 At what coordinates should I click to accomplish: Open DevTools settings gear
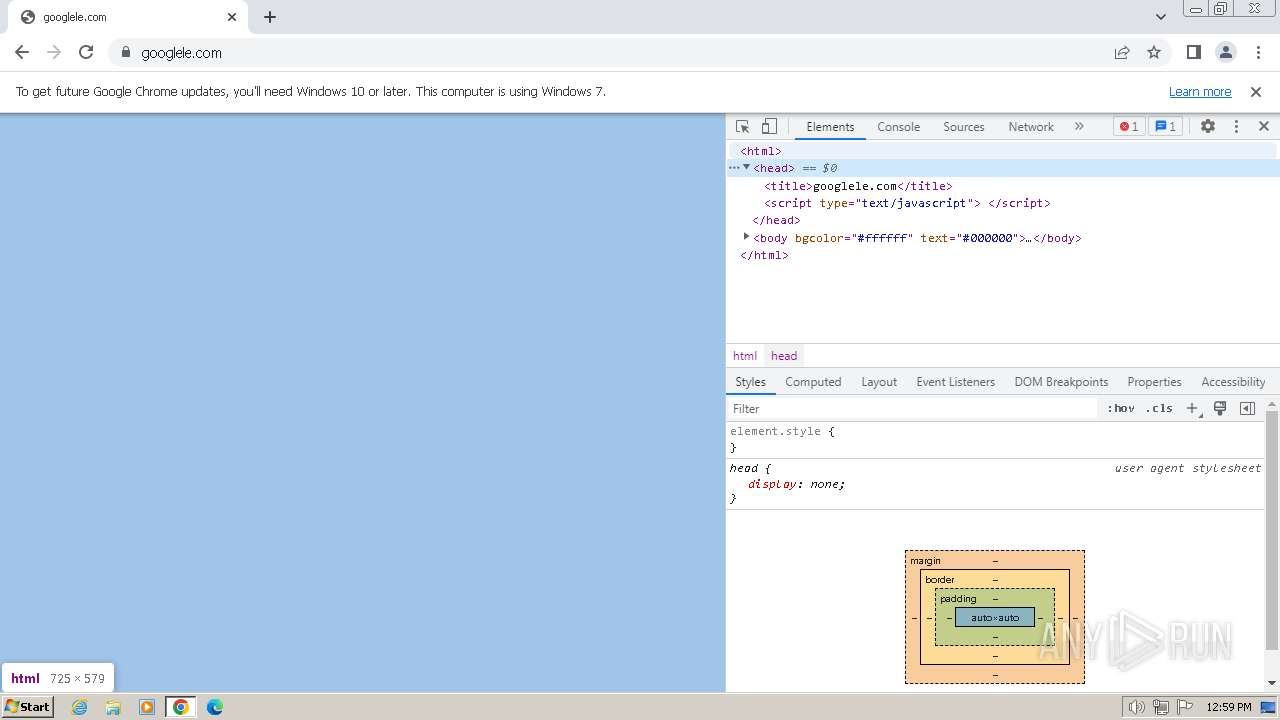(1208, 127)
